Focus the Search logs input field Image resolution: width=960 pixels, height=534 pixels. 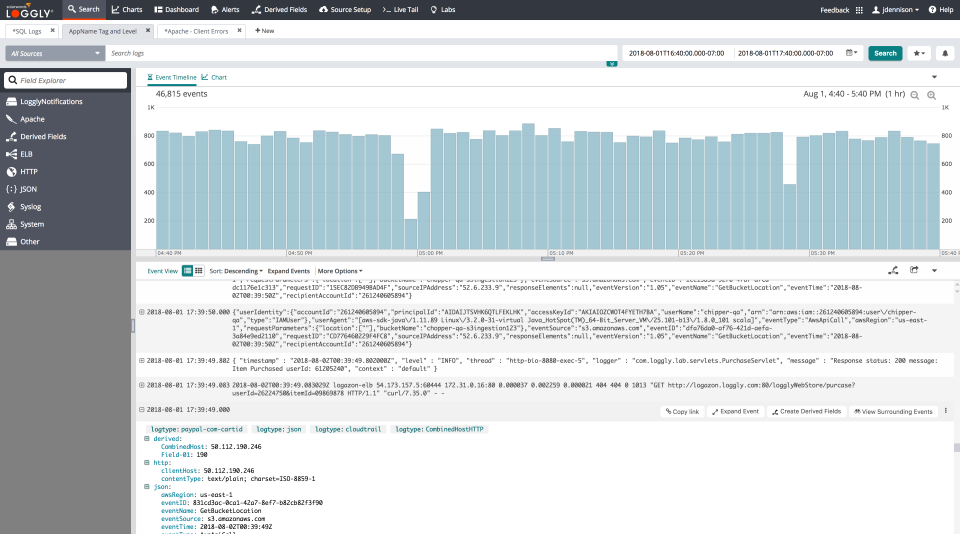(361, 53)
